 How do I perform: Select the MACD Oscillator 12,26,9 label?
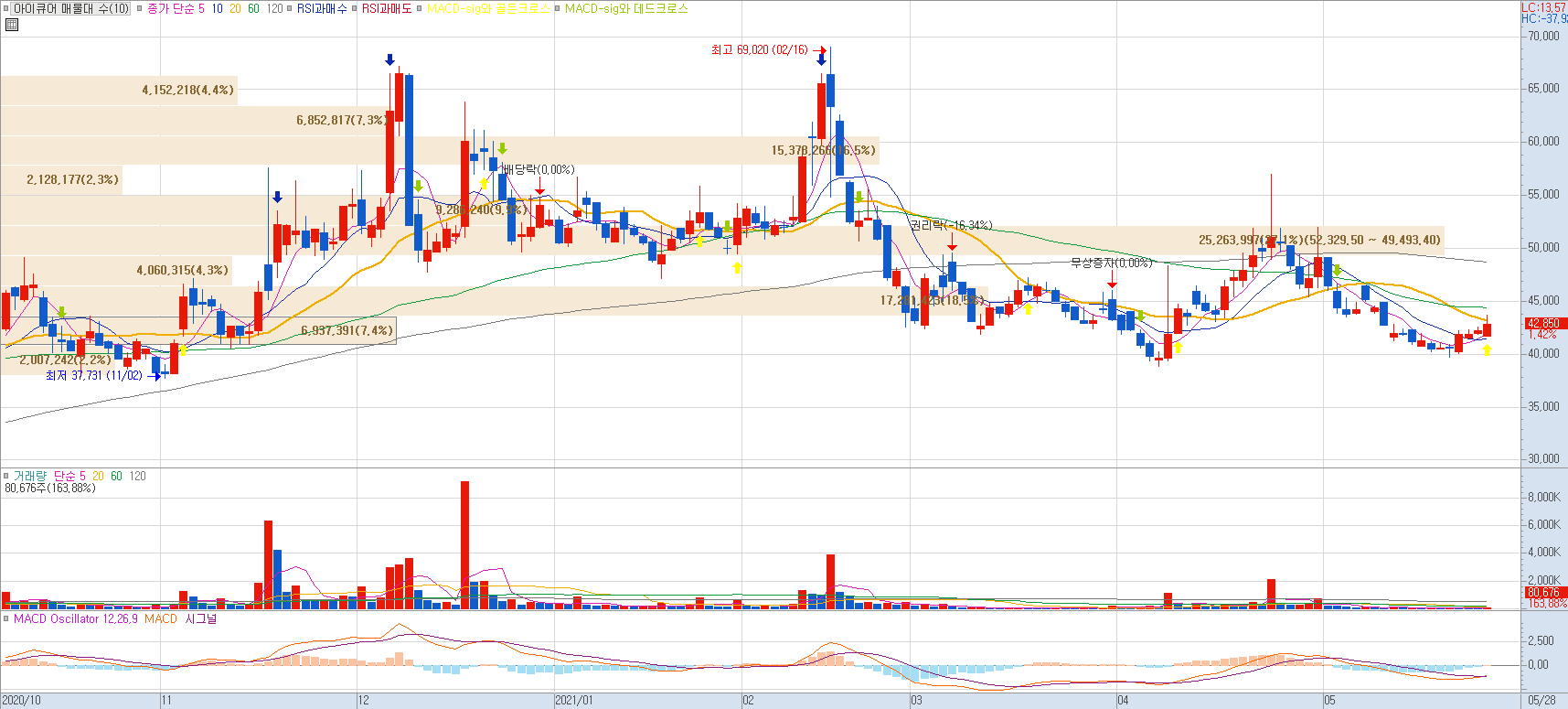tap(76, 619)
